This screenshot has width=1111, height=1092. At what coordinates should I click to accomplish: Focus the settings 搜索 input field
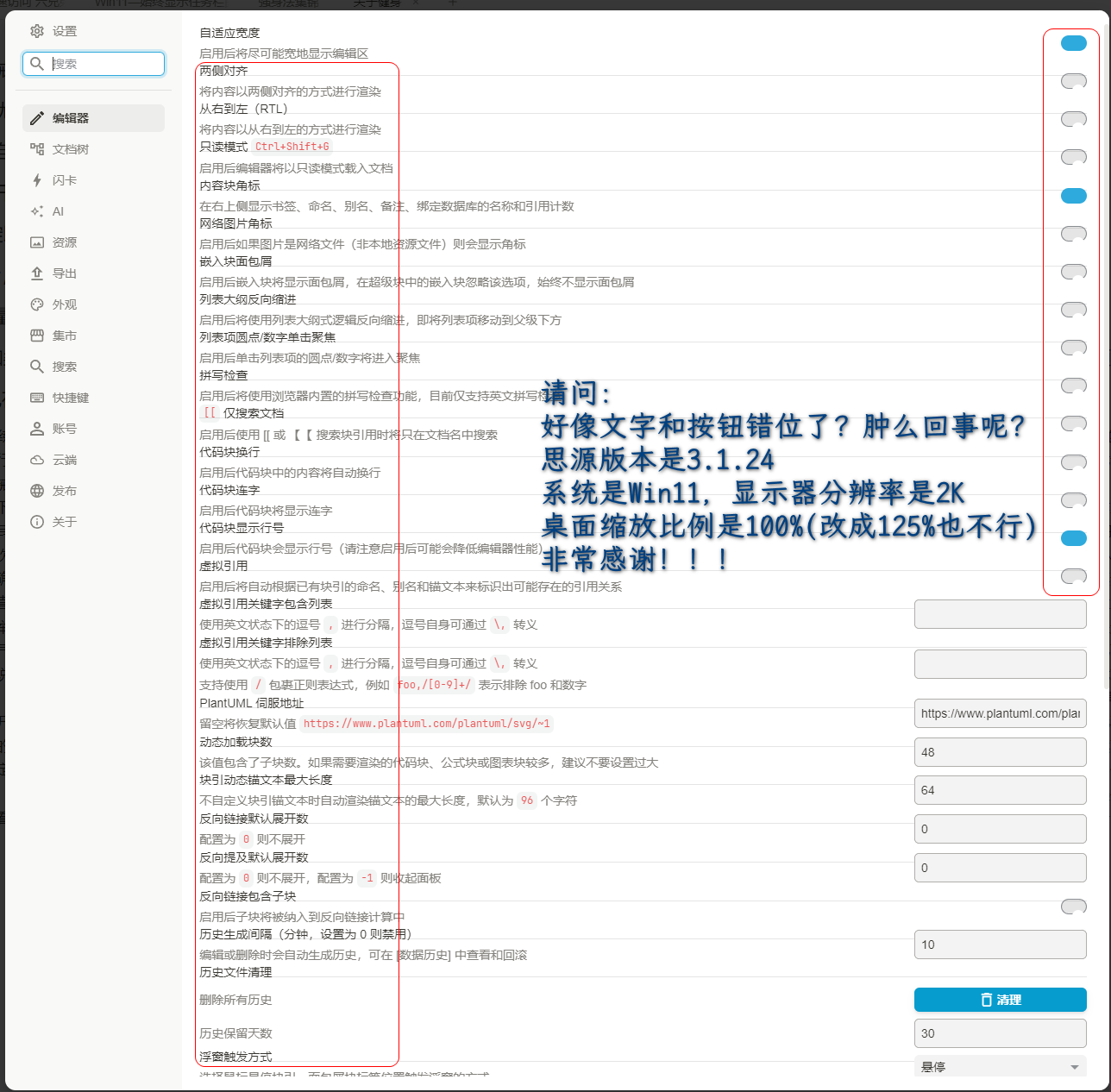click(x=93, y=64)
